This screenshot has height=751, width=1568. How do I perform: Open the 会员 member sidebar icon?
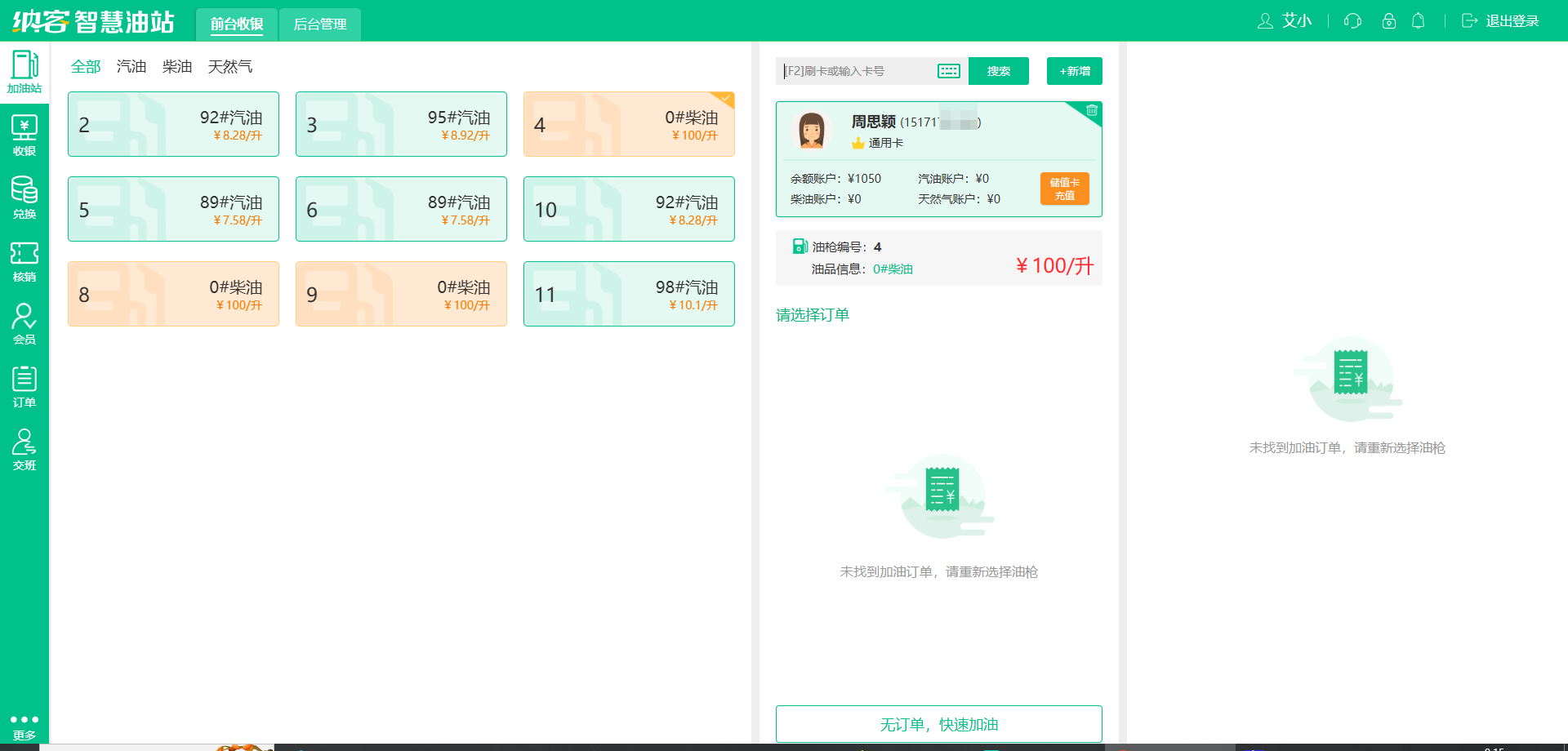(x=24, y=324)
